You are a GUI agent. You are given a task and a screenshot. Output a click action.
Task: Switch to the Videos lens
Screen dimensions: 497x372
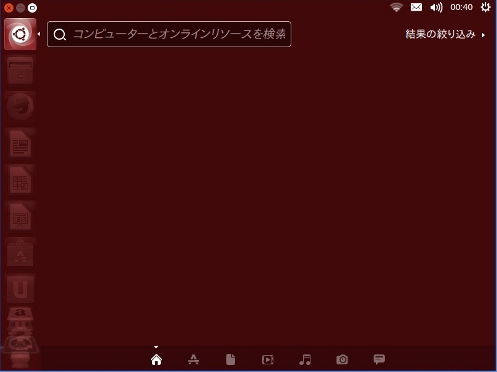tap(268, 360)
